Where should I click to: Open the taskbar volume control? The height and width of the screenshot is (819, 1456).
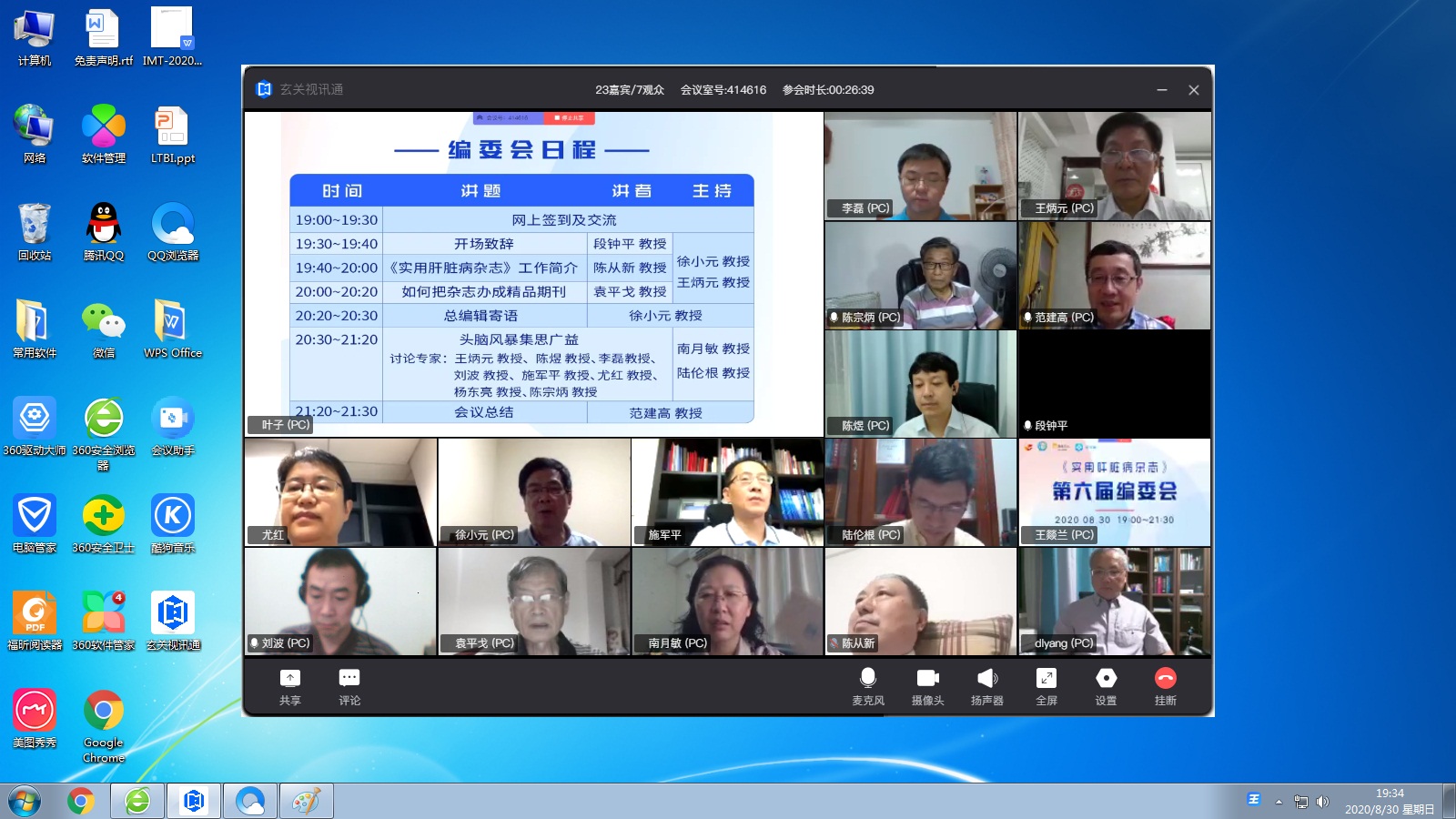pos(1322,802)
